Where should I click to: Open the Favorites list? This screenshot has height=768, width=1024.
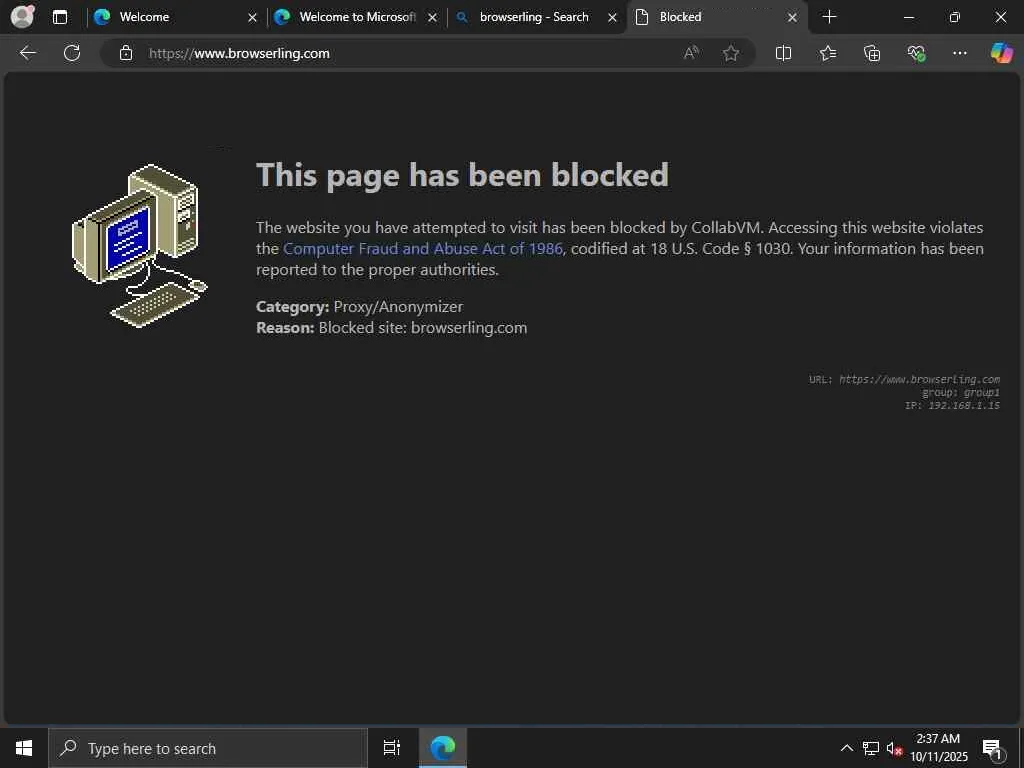click(x=827, y=53)
